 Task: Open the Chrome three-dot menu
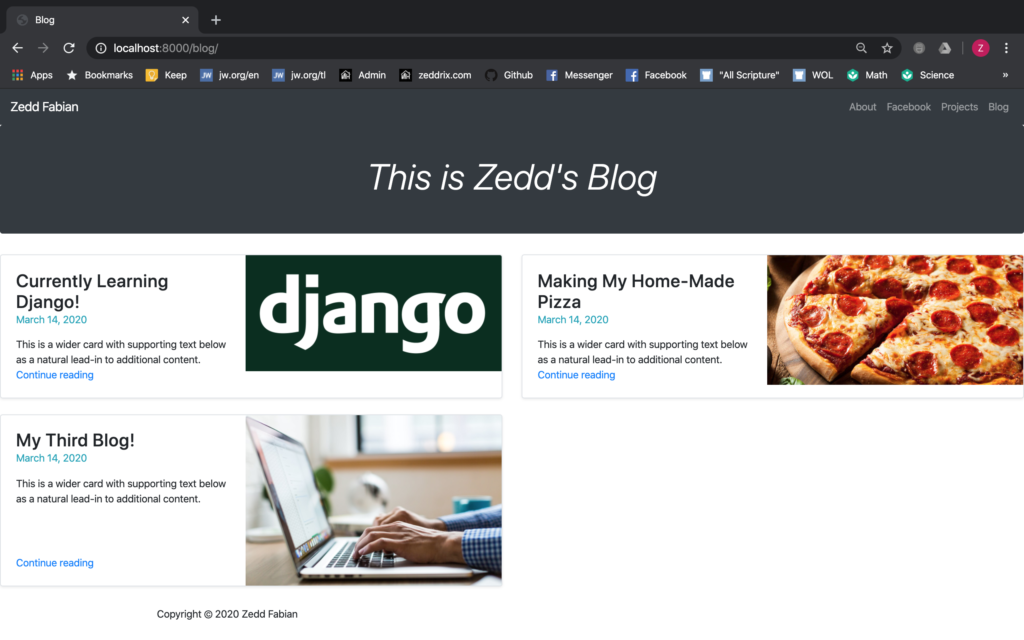[x=1006, y=48]
